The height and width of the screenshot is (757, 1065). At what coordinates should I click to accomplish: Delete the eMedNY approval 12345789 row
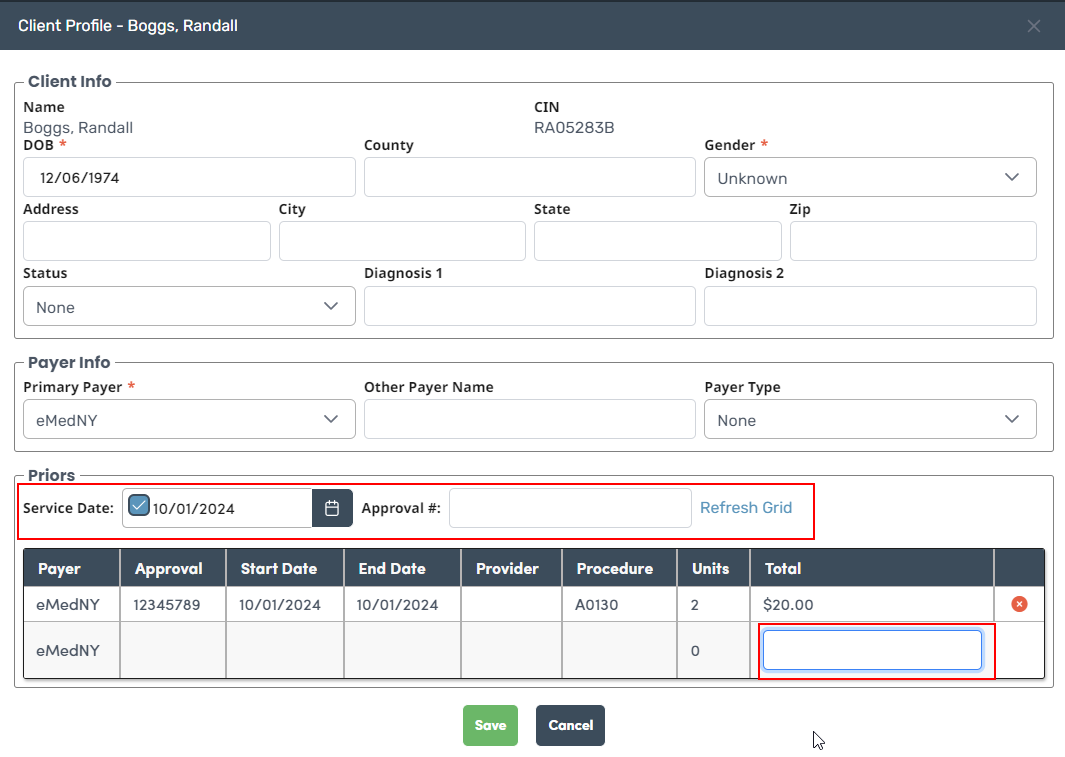tap(1019, 604)
